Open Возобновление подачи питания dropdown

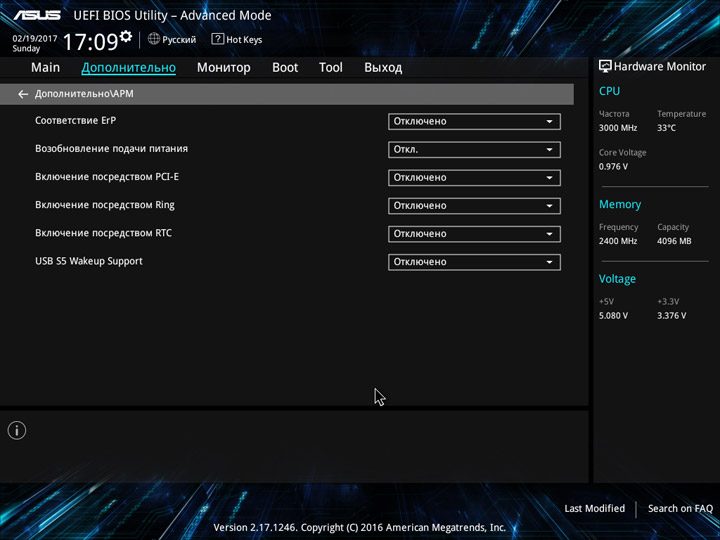coord(474,150)
